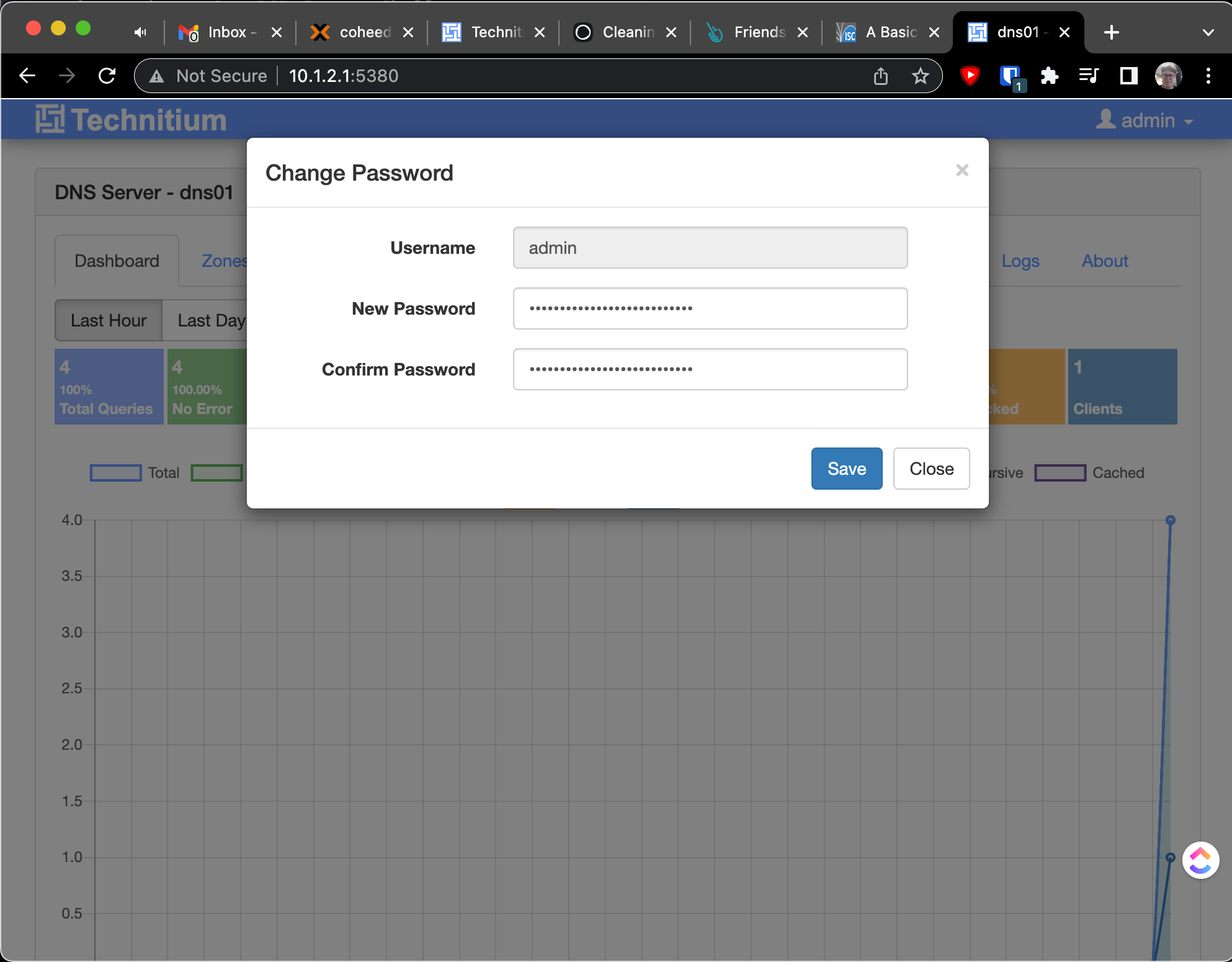Reload the page

tap(107, 76)
